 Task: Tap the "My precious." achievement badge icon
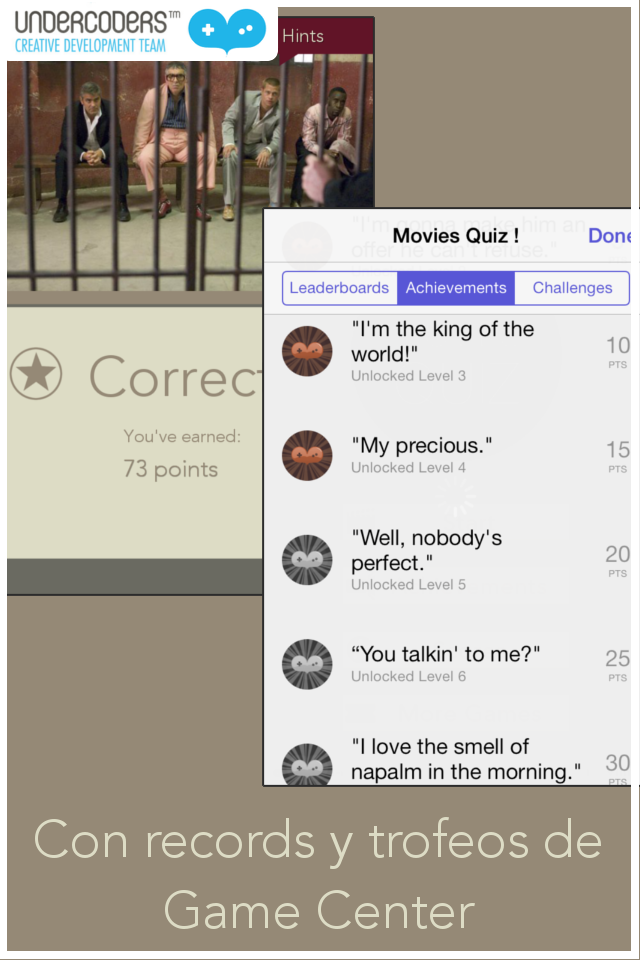[307, 455]
